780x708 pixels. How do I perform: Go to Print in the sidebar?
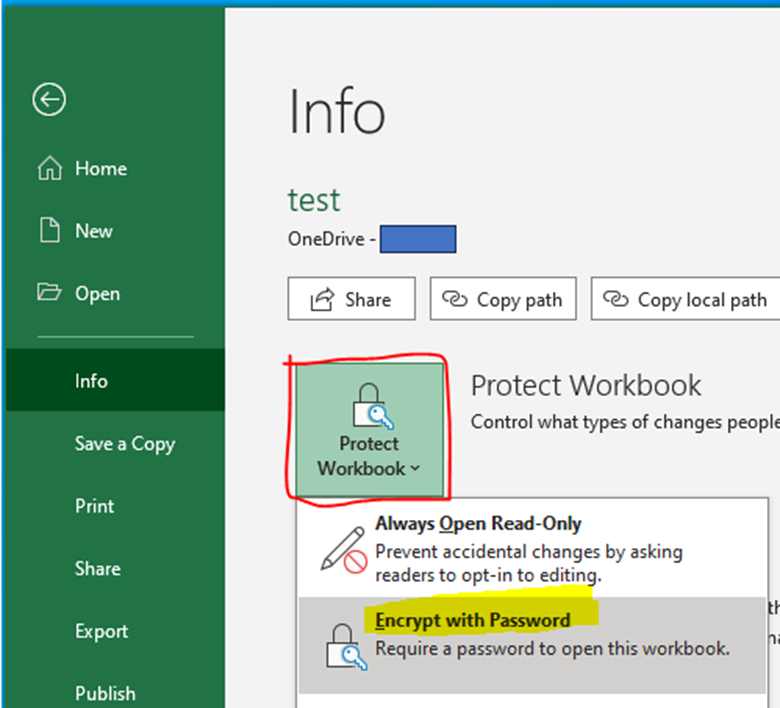(x=115, y=506)
